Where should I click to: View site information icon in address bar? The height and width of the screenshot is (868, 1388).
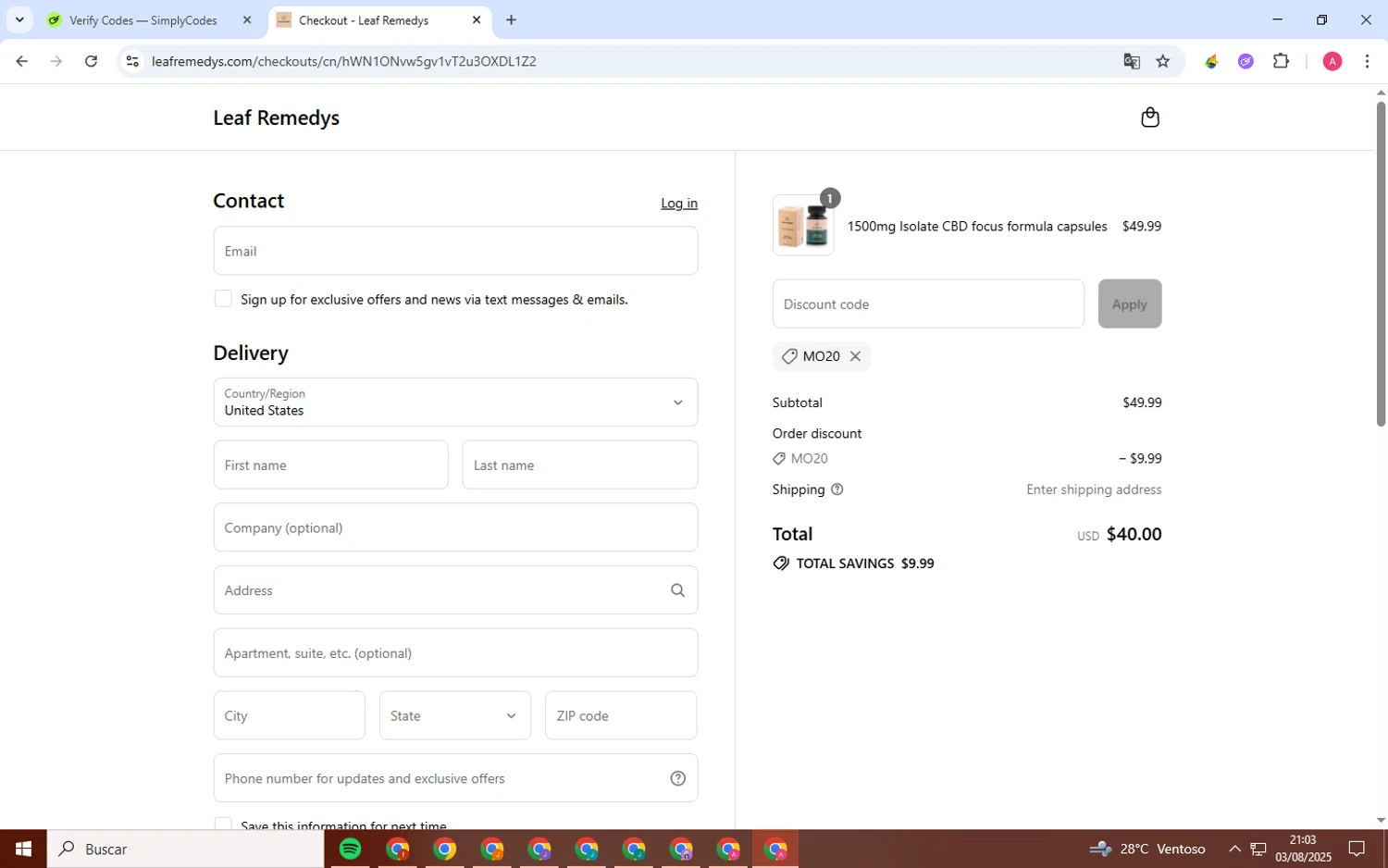click(x=132, y=61)
